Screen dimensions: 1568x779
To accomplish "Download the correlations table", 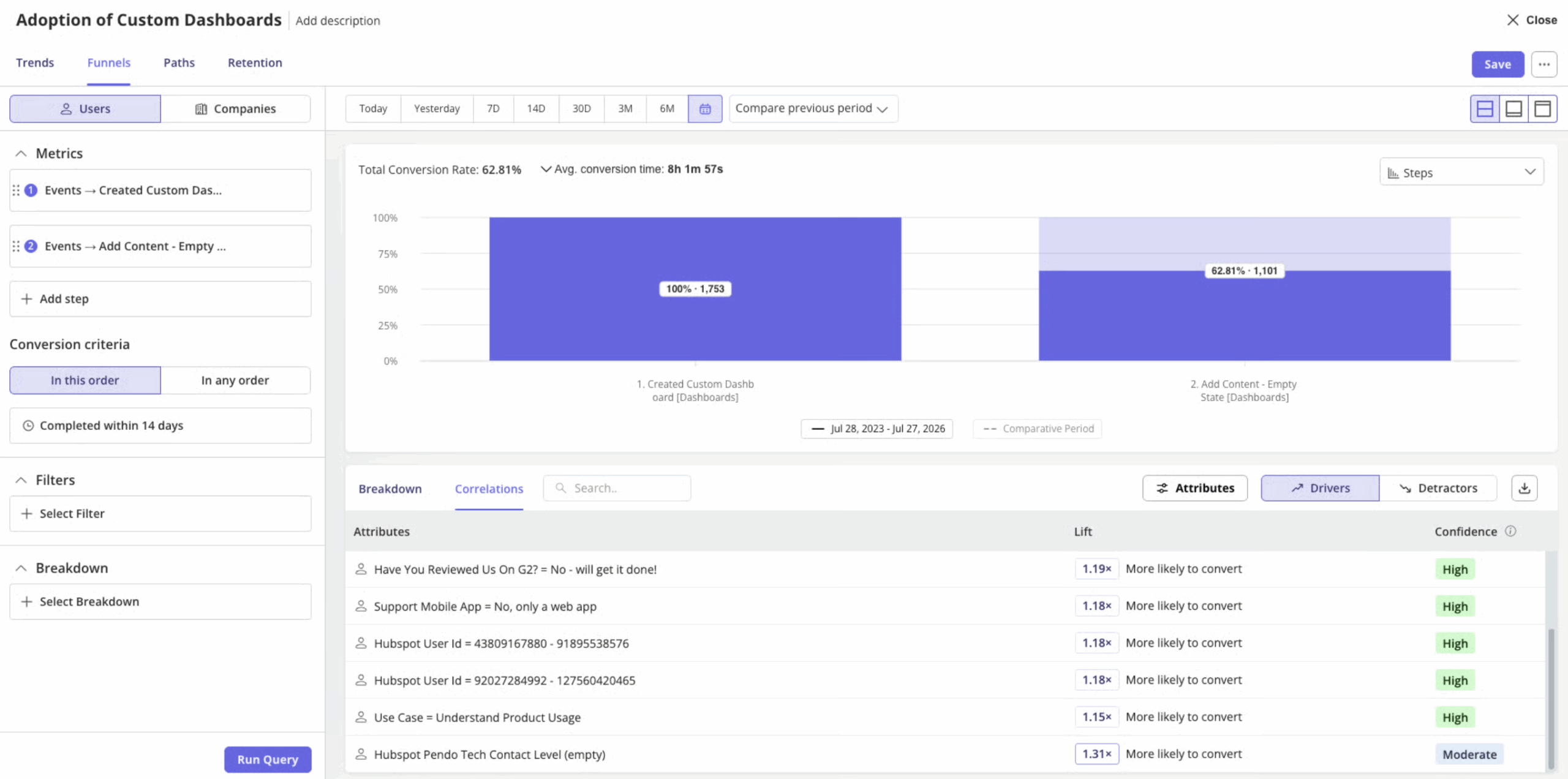I will pos(1525,488).
